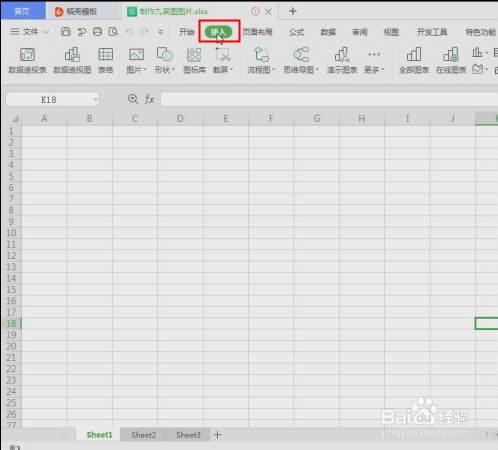This screenshot has height=450, width=498.
Task: Click inside the formula bar input
Action: [x=329, y=99]
